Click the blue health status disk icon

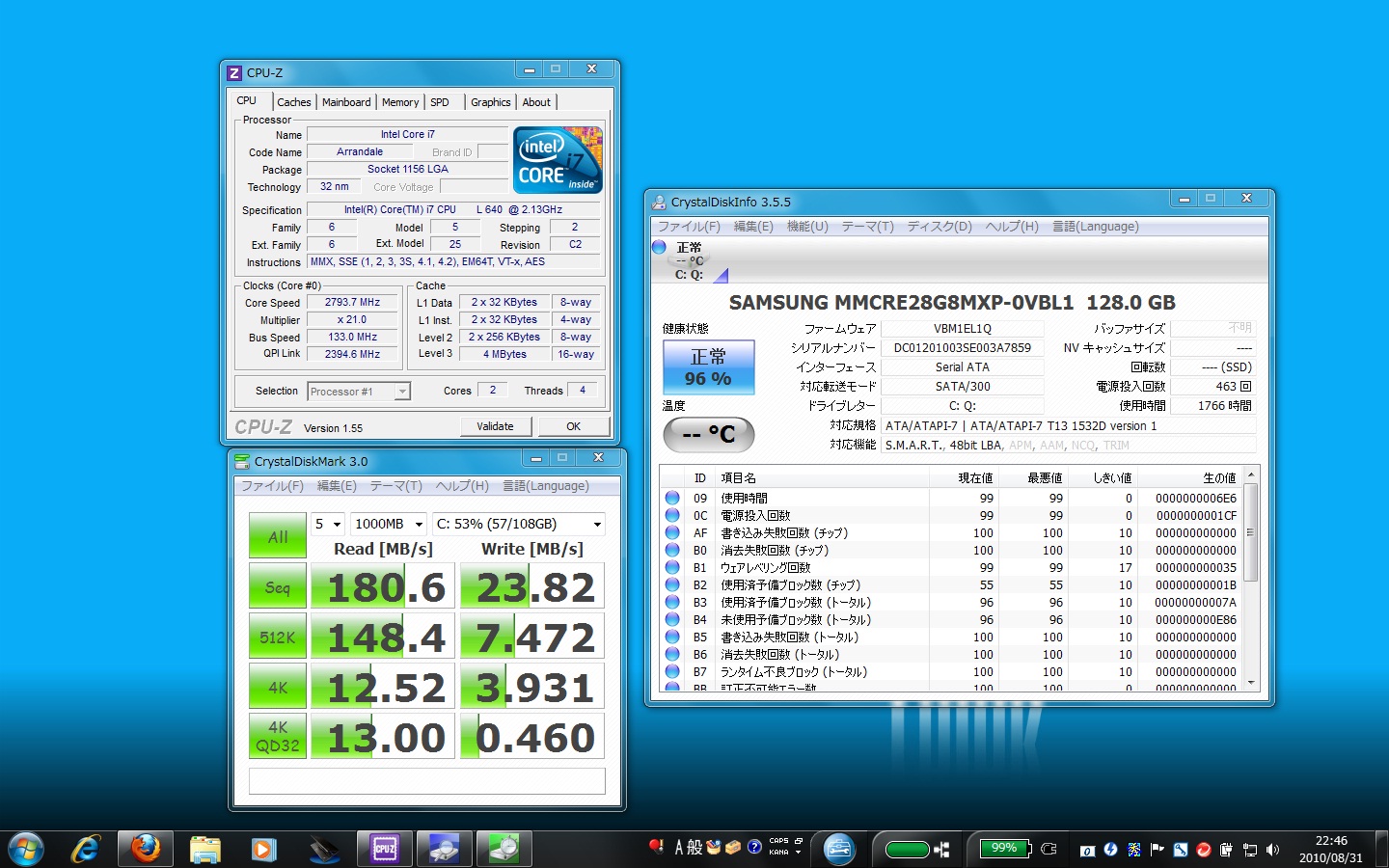660,247
